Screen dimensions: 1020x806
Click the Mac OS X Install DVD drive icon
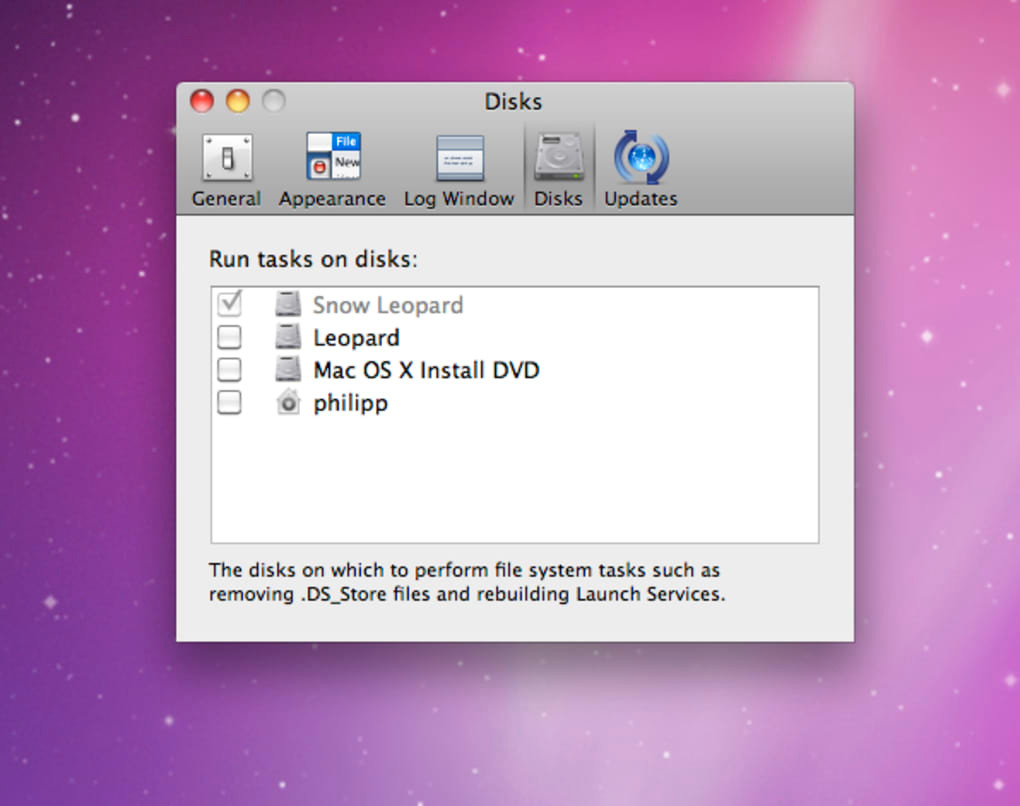288,369
